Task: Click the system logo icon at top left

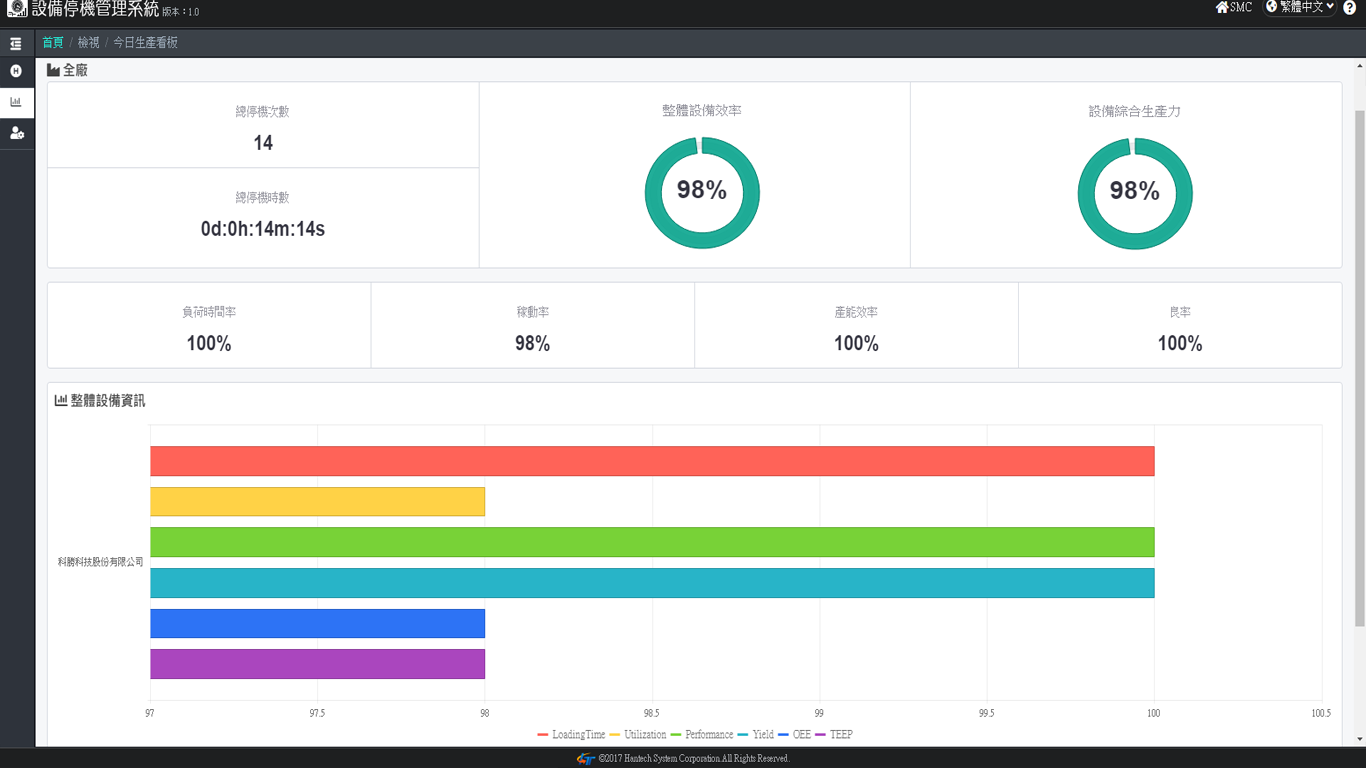Action: 16,9
